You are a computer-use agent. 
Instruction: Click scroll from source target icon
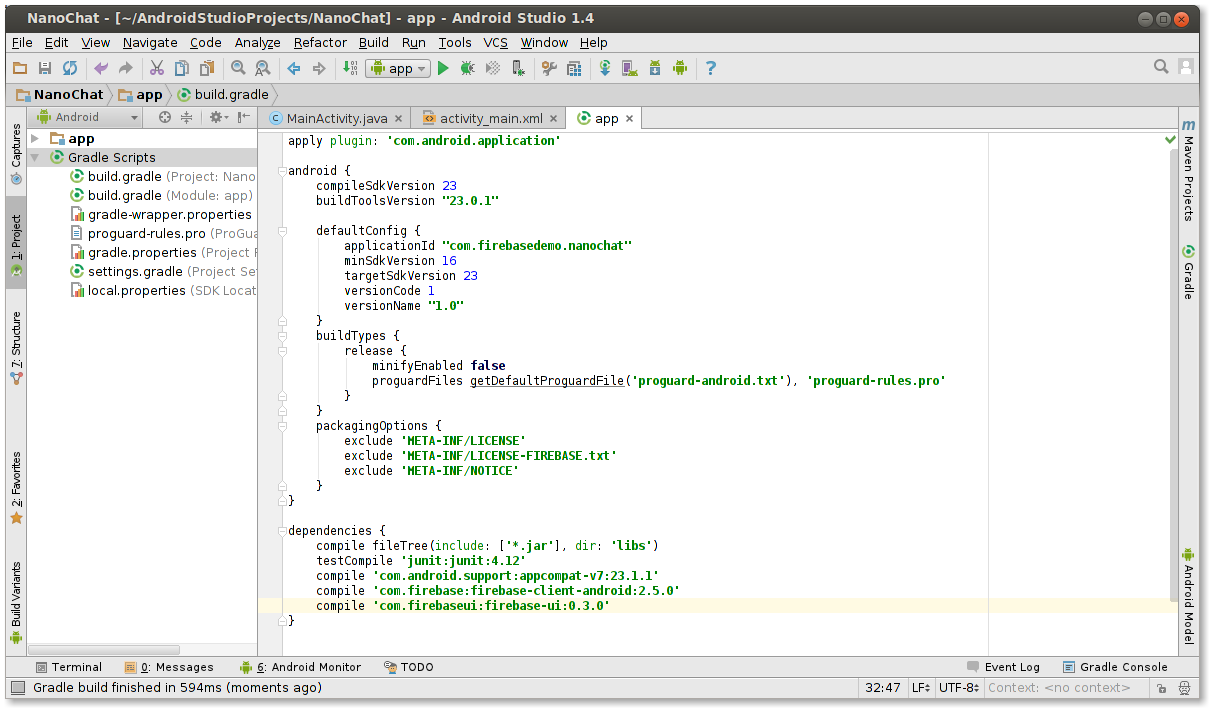click(165, 117)
